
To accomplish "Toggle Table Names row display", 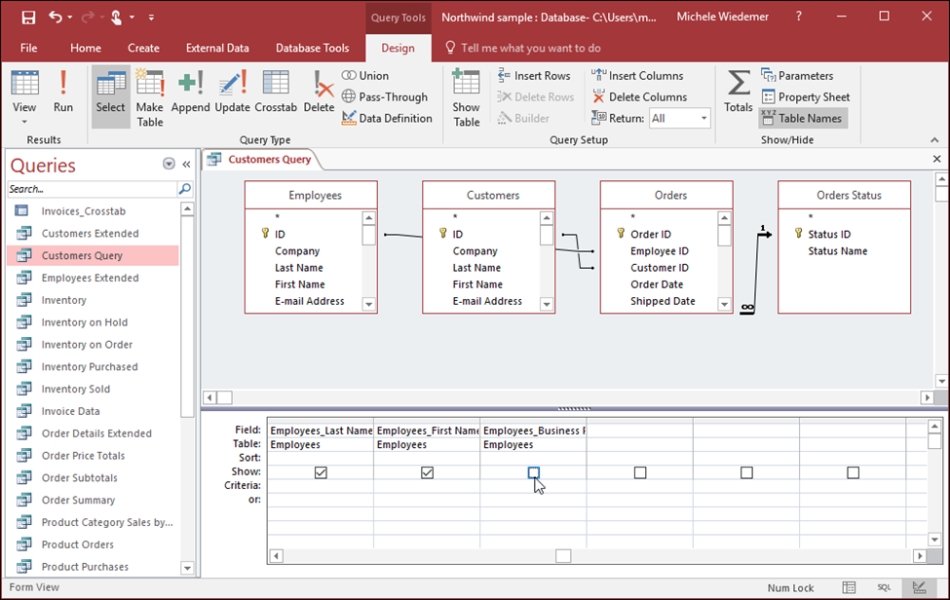I will [x=802, y=118].
